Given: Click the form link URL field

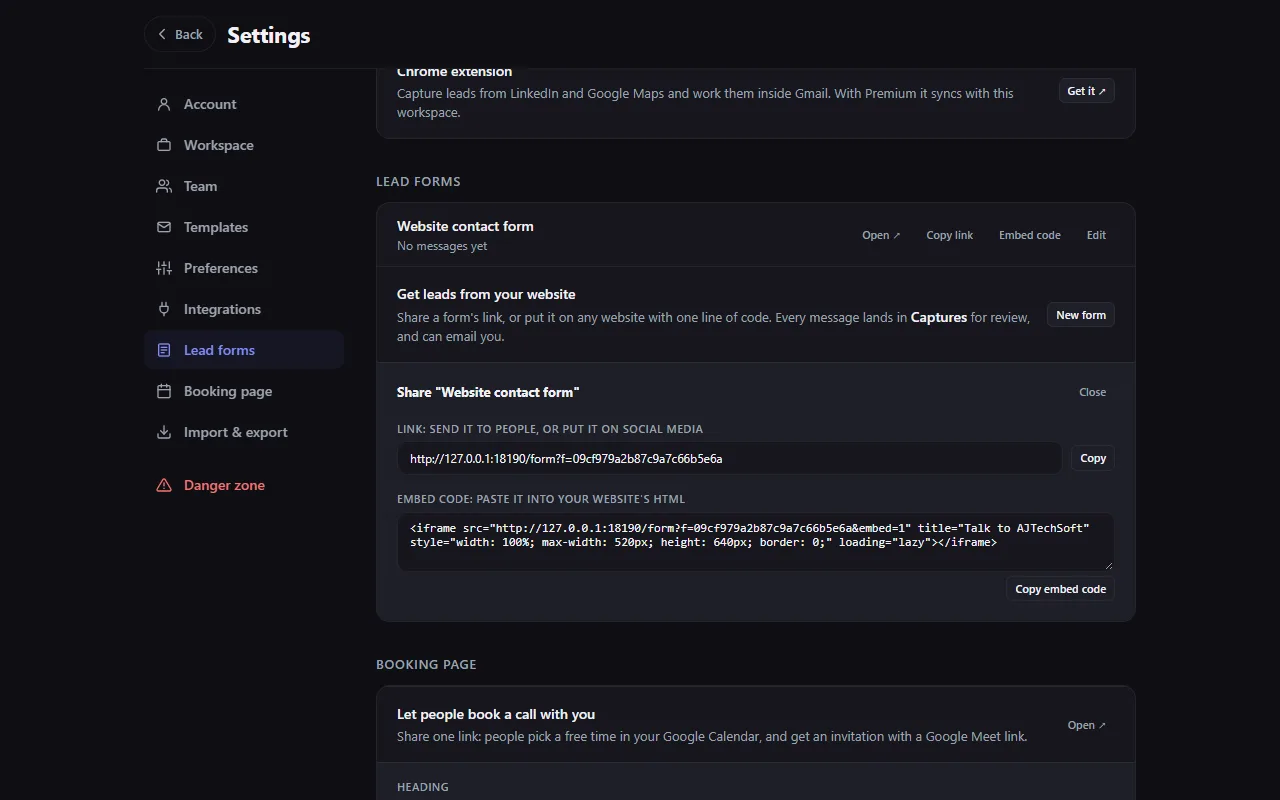Looking at the screenshot, I should (729, 458).
